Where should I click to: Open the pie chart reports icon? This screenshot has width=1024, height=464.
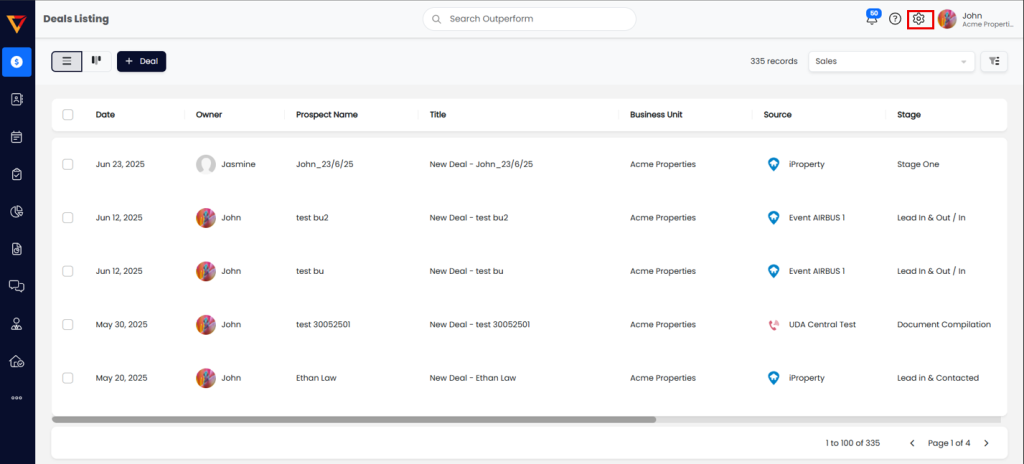[17, 211]
